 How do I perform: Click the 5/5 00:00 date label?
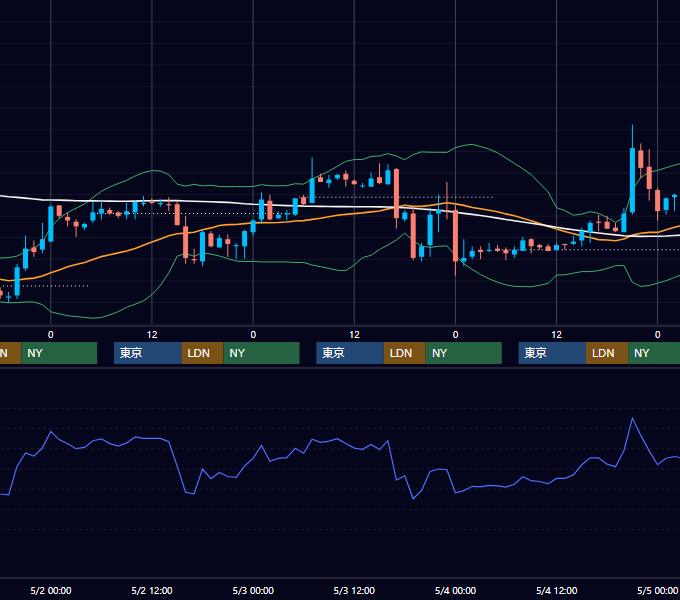click(x=657, y=590)
